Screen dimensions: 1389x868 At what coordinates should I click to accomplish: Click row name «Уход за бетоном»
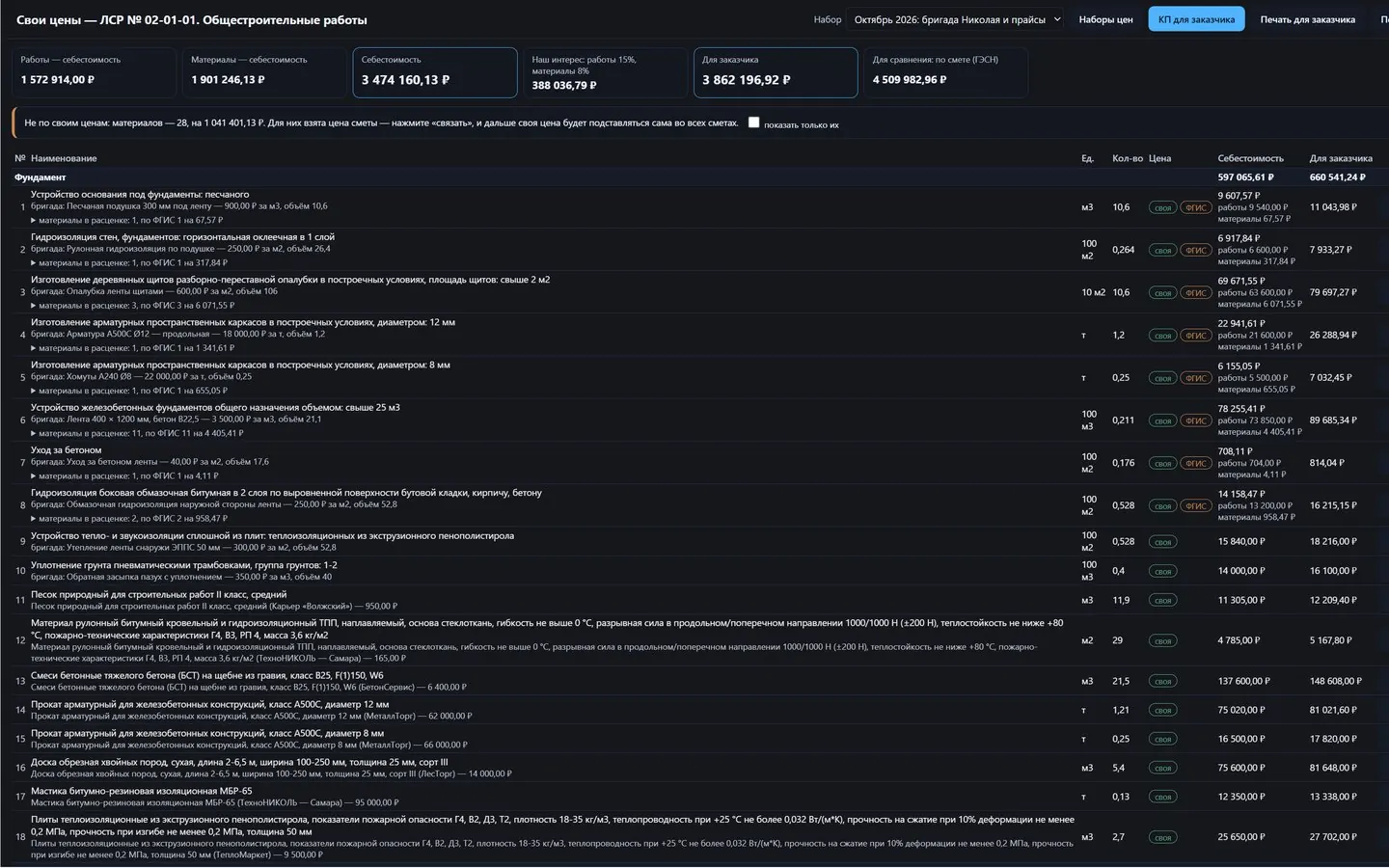tap(66, 450)
